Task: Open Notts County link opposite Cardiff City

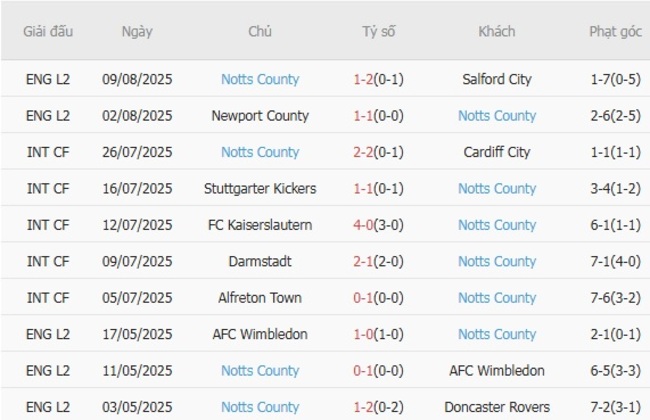Action: (260, 152)
